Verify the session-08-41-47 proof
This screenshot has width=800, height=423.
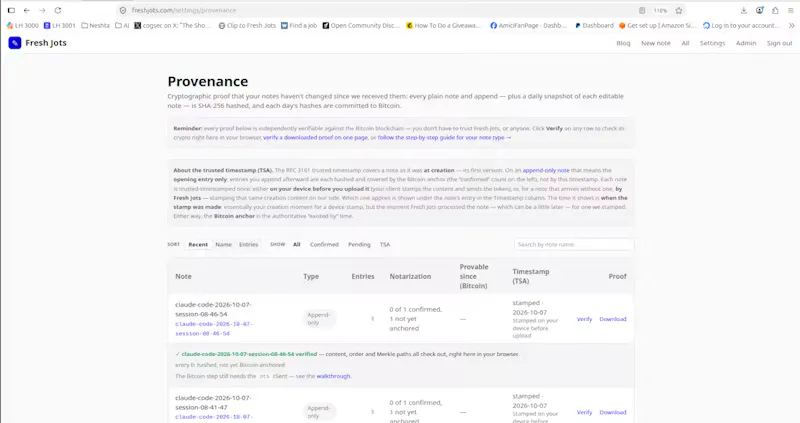coord(584,412)
